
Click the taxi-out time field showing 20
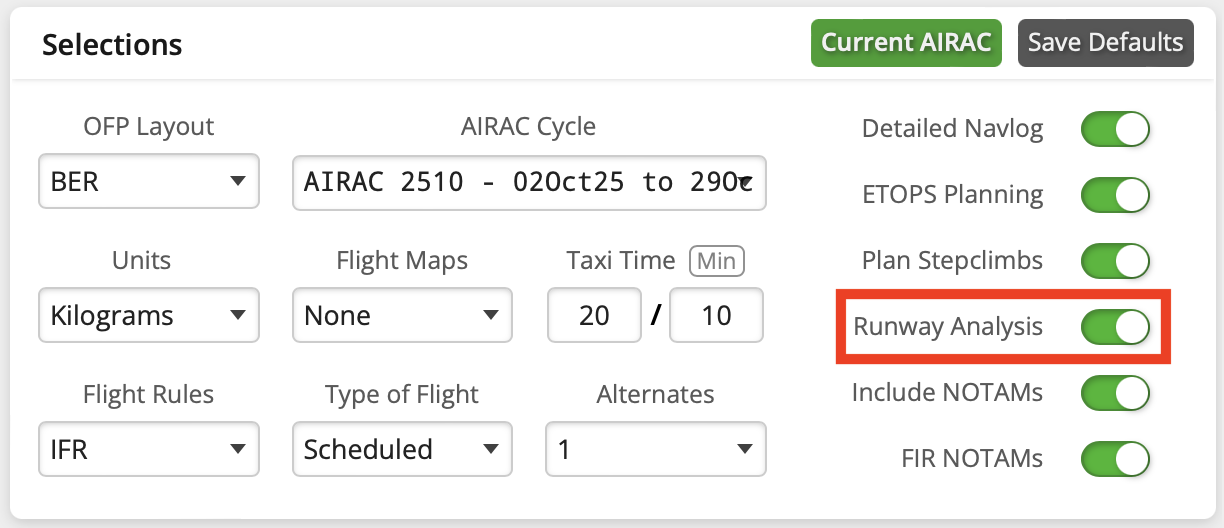point(594,316)
